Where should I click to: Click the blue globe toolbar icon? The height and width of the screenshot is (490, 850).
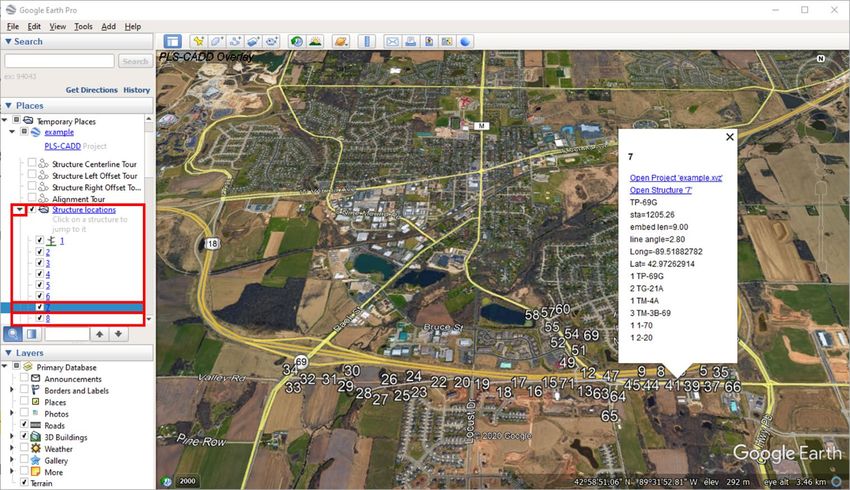(466, 41)
